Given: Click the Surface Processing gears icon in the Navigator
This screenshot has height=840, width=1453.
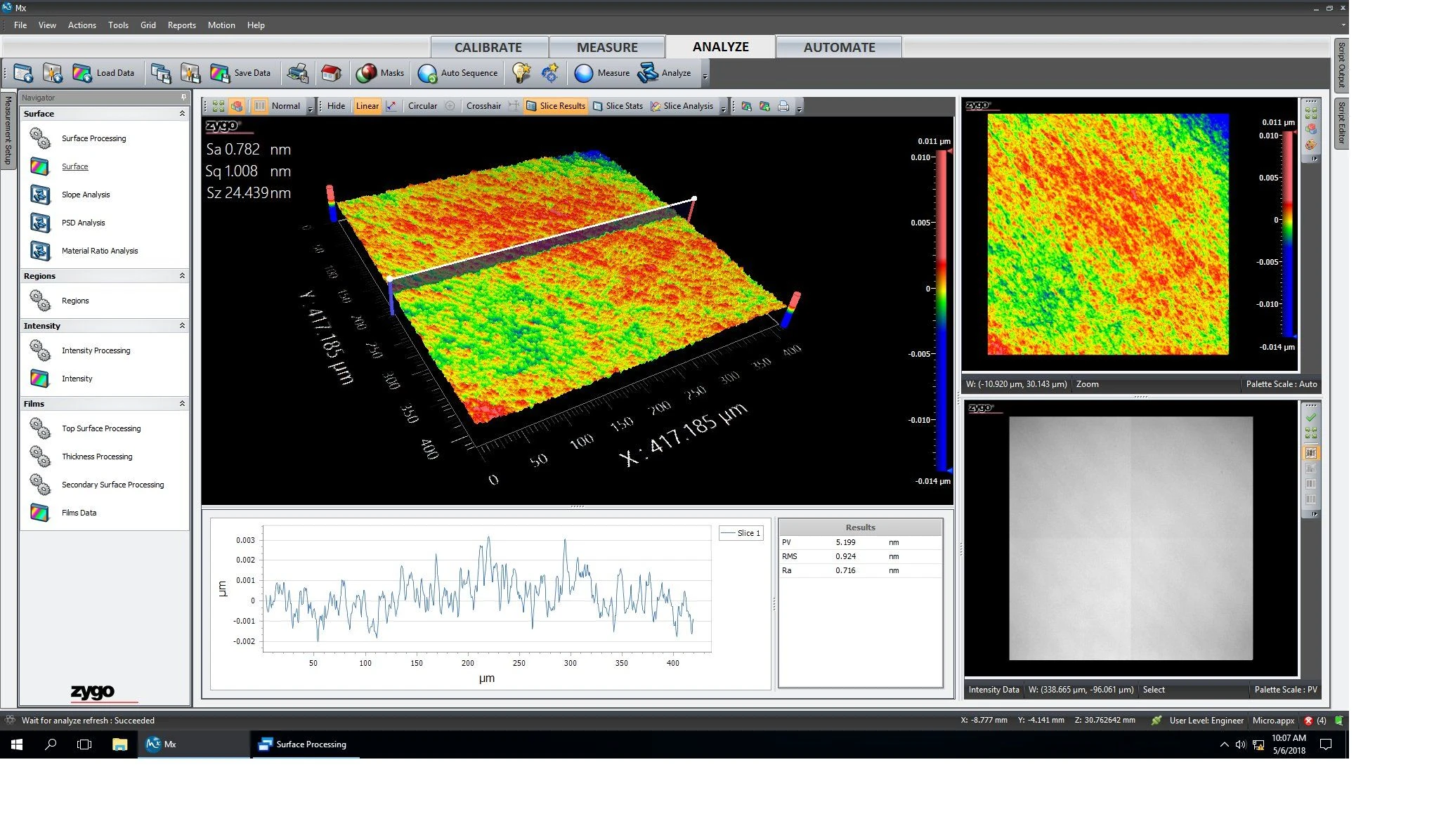Looking at the screenshot, I should click(40, 138).
